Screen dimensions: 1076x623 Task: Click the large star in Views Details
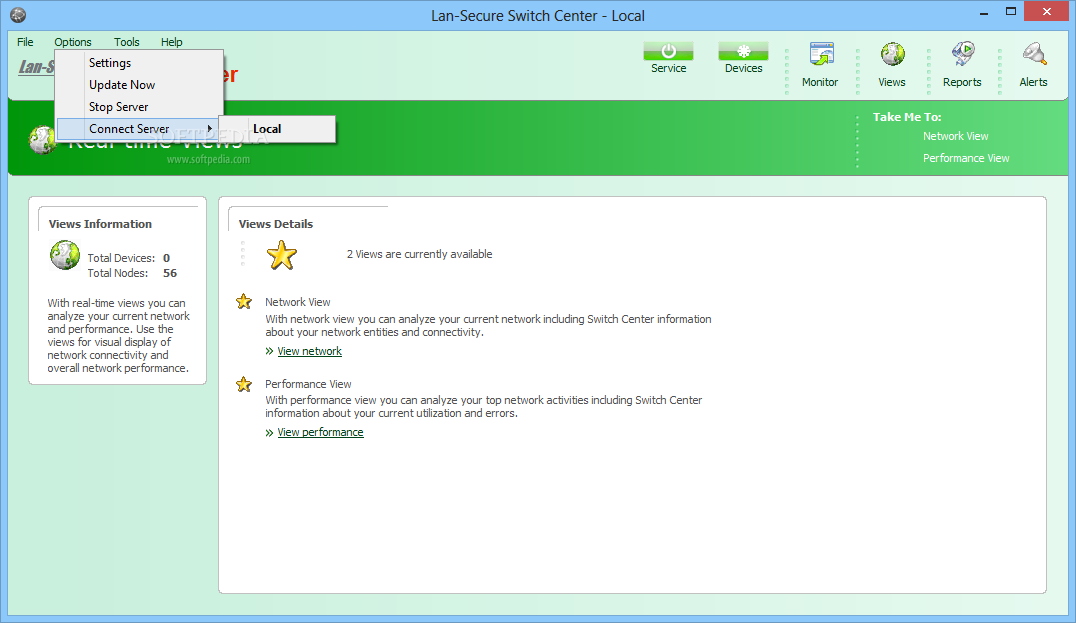tap(281, 255)
